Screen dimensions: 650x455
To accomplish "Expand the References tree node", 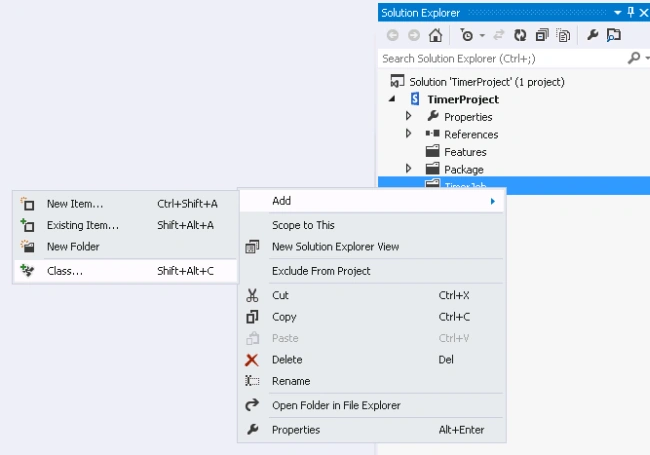I will coord(409,133).
